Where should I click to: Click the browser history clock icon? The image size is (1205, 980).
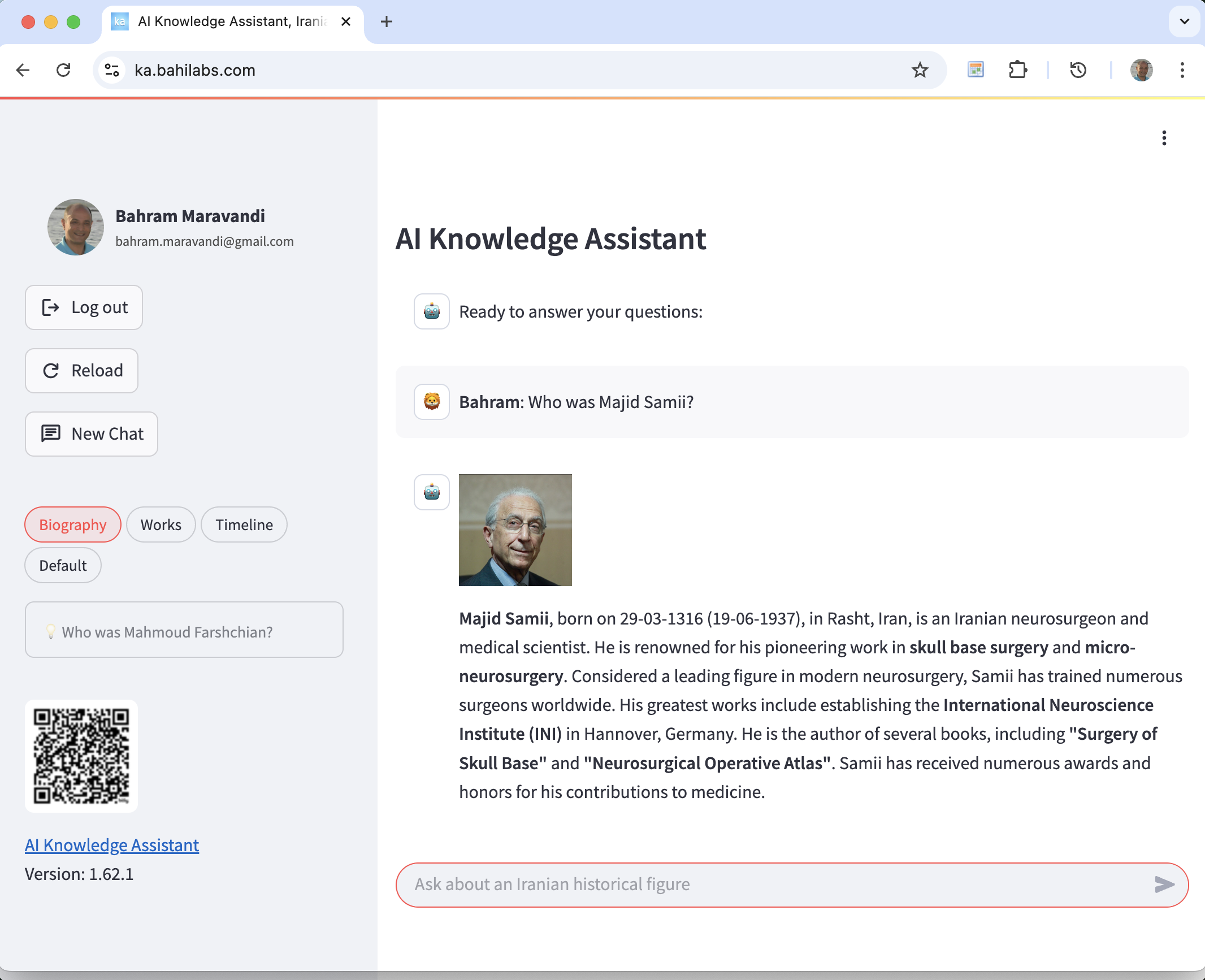1078,70
